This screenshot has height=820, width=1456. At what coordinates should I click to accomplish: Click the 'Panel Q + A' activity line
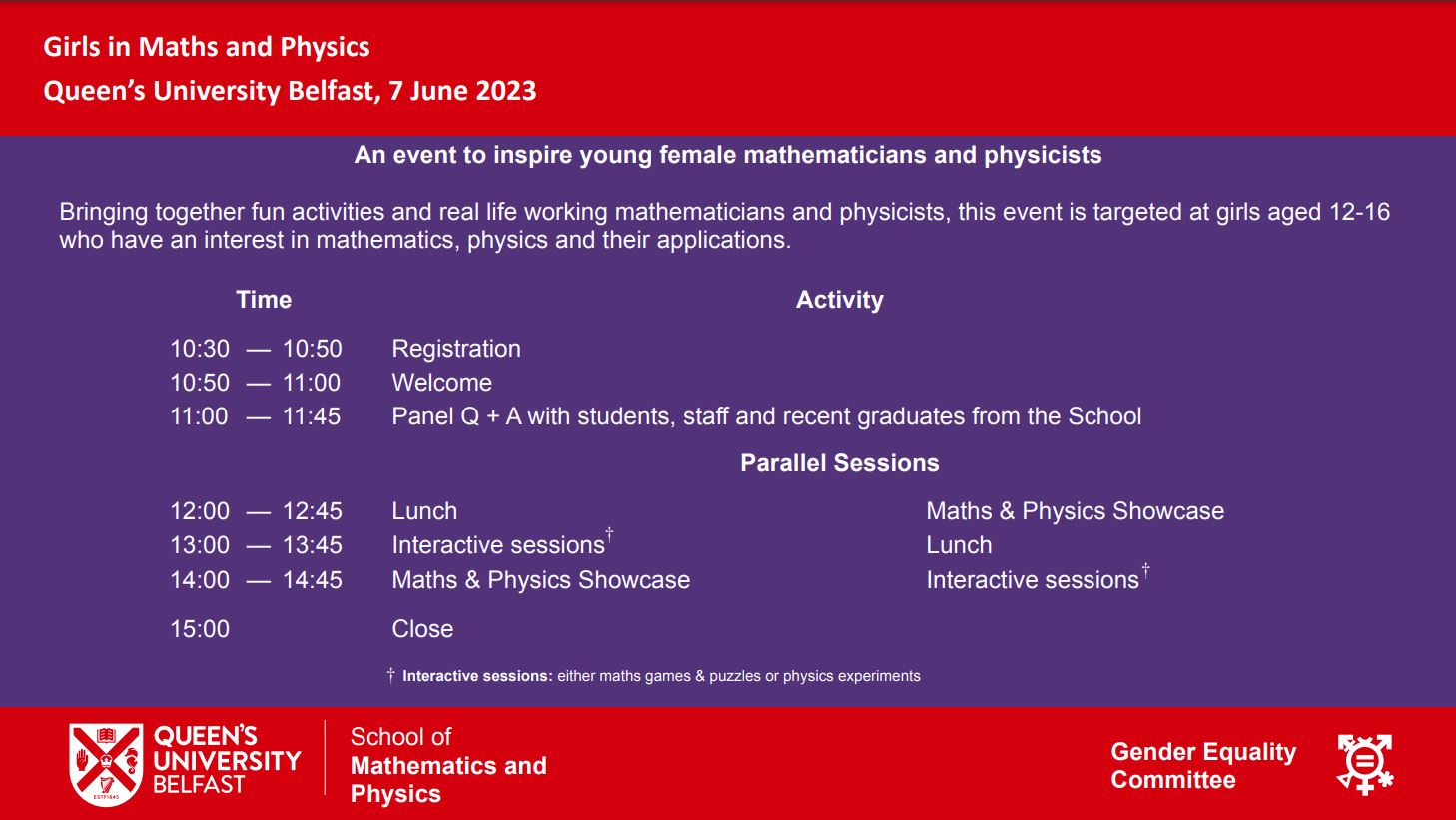766,416
